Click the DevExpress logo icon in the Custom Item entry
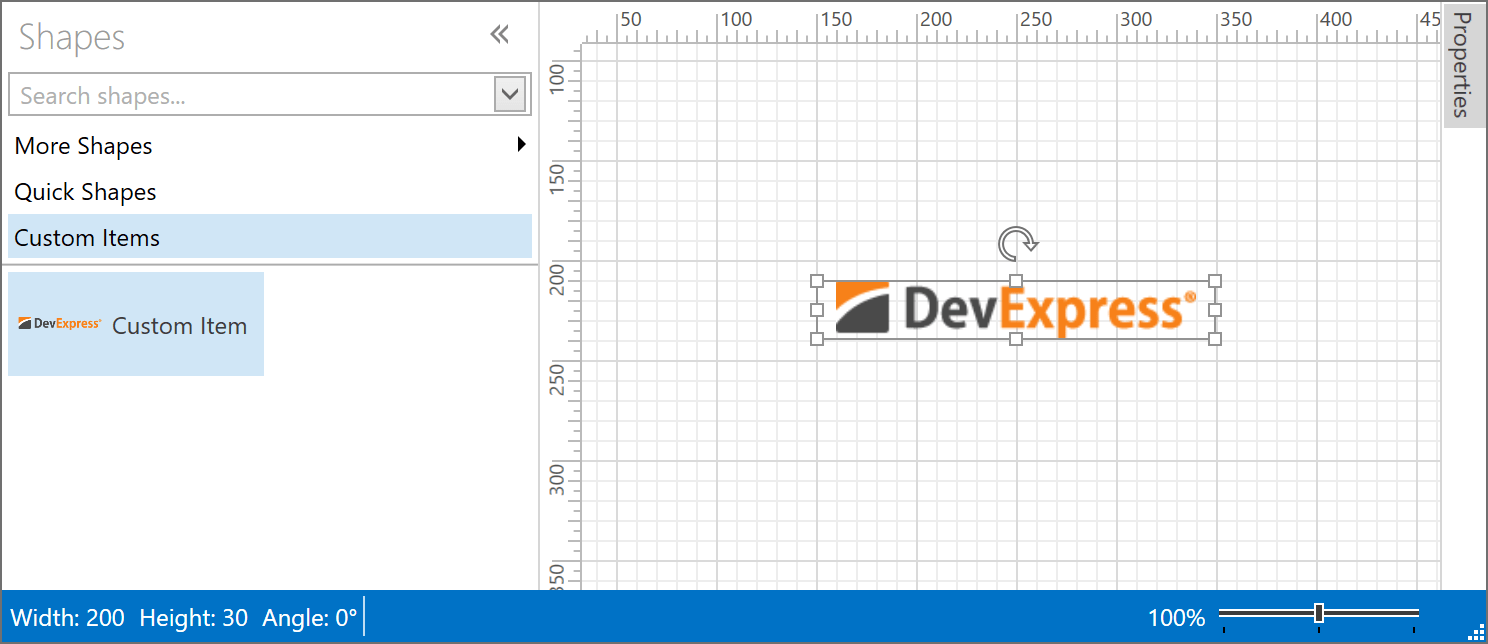 [x=59, y=323]
